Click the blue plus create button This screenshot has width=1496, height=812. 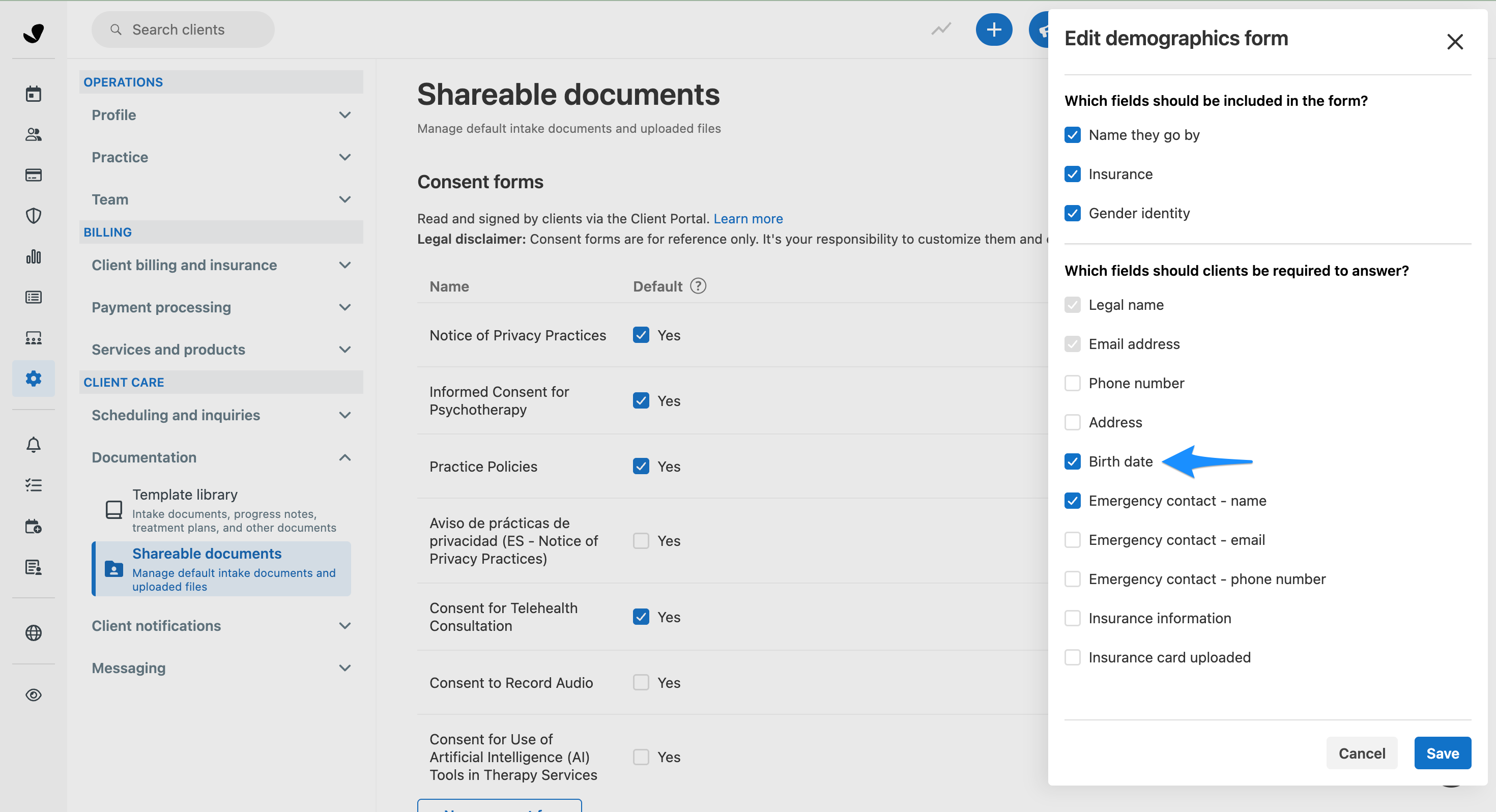pyautogui.click(x=994, y=30)
